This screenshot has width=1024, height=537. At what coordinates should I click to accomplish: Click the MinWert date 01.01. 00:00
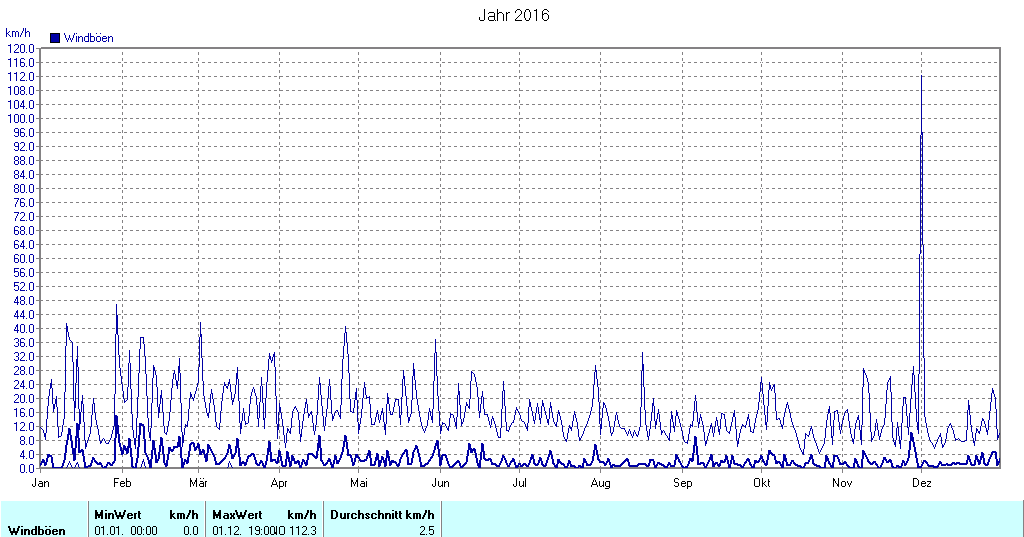pyautogui.click(x=126, y=530)
